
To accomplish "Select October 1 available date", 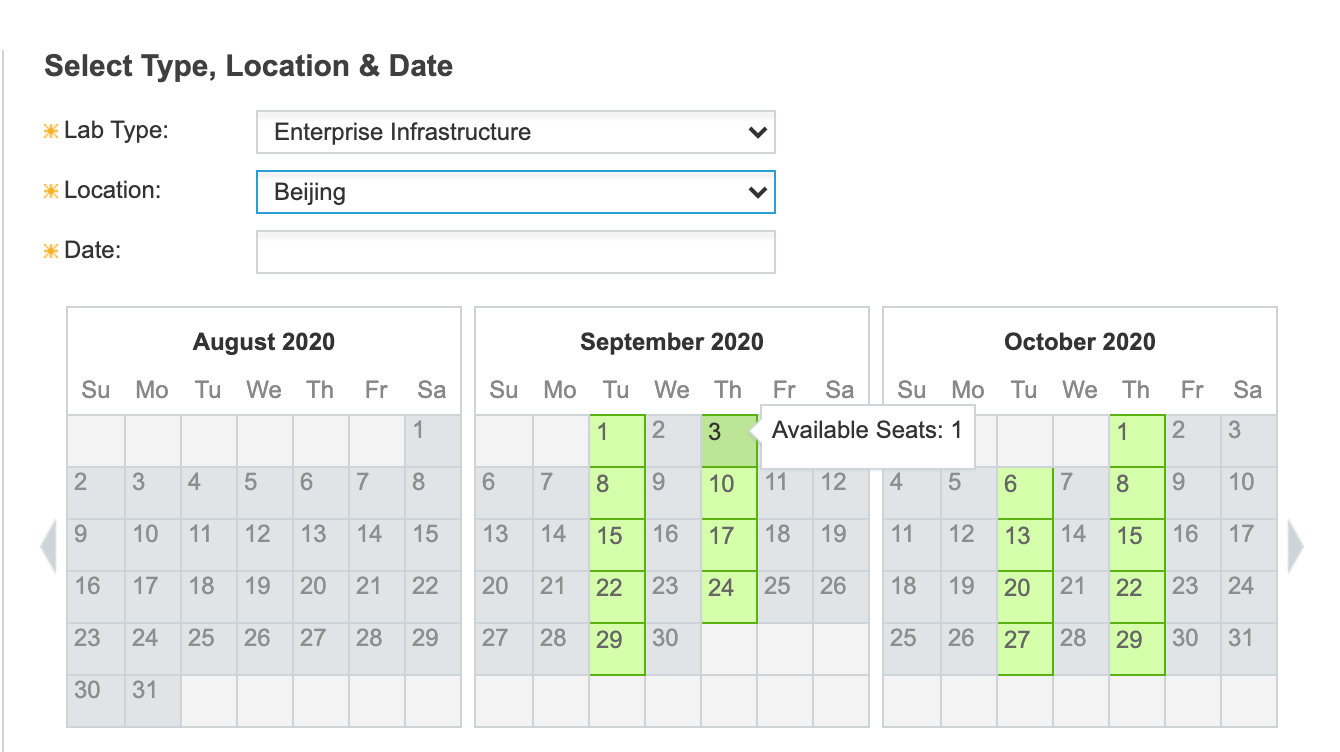I will tap(1137, 441).
